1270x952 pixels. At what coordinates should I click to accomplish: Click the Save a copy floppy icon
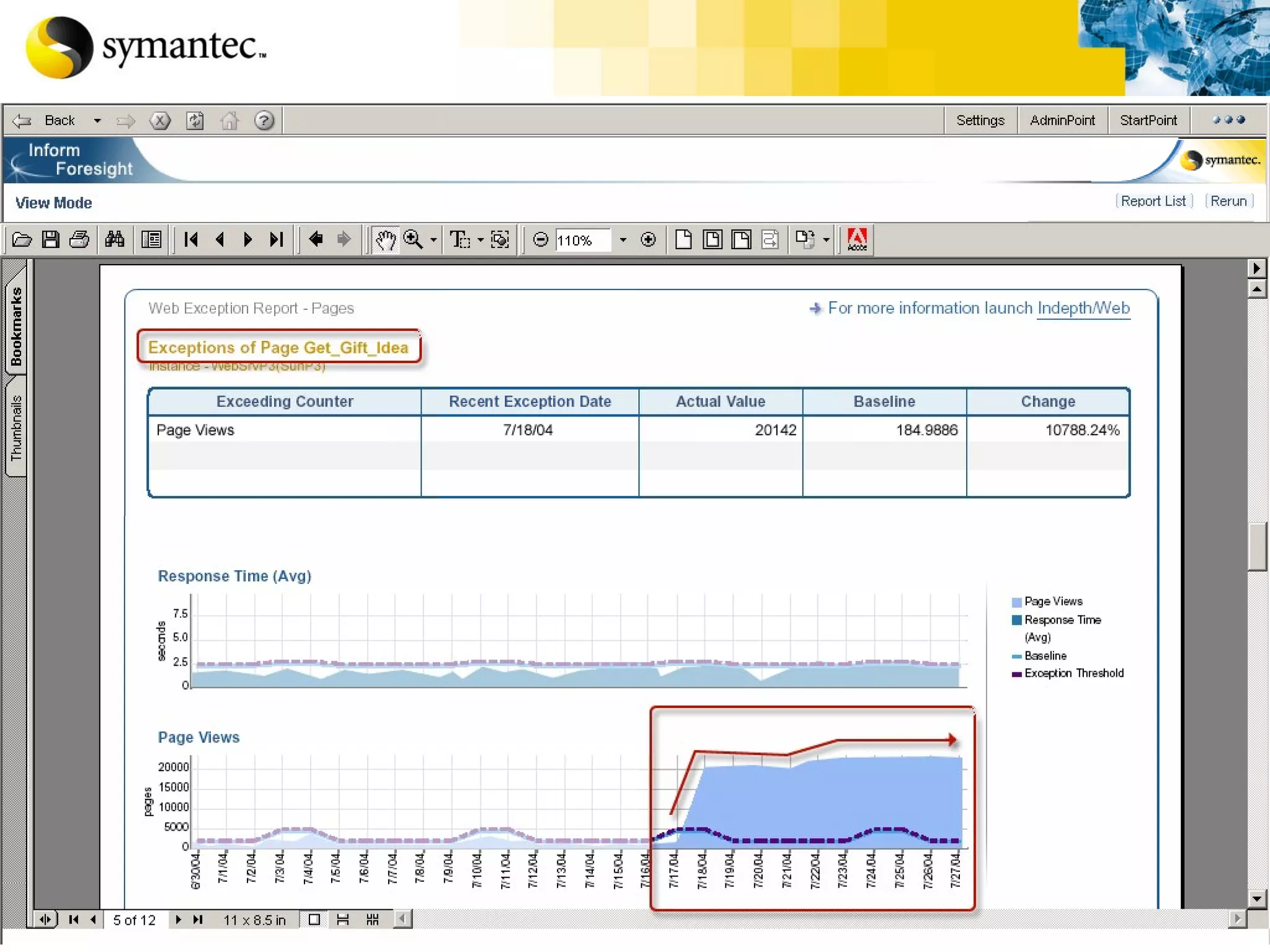[51, 239]
